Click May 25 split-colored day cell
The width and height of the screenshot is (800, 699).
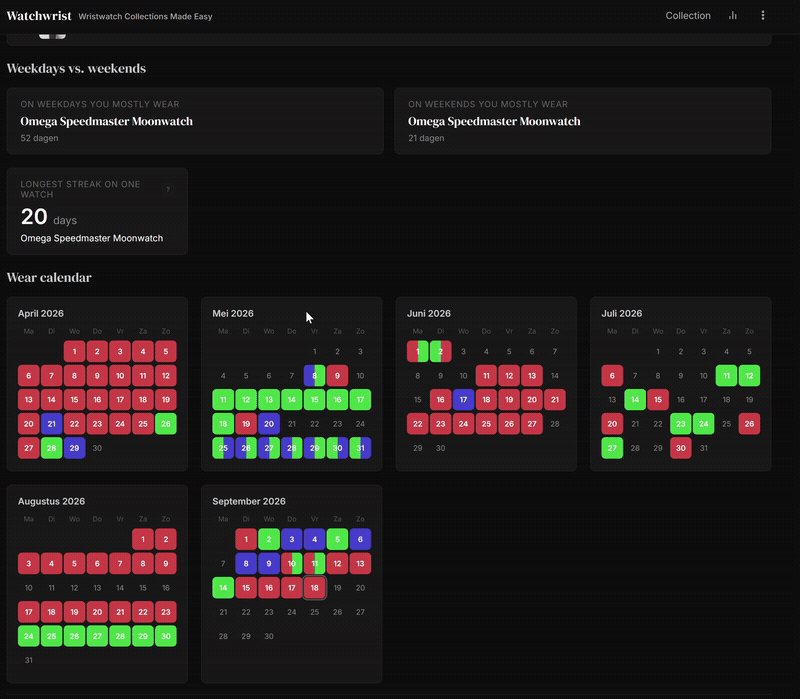(223, 448)
